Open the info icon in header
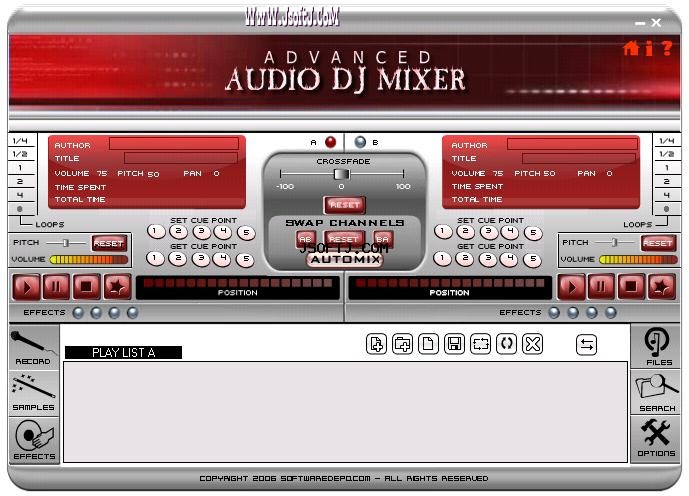Image resolution: width=689 pixels, height=496 pixels. pos(649,48)
